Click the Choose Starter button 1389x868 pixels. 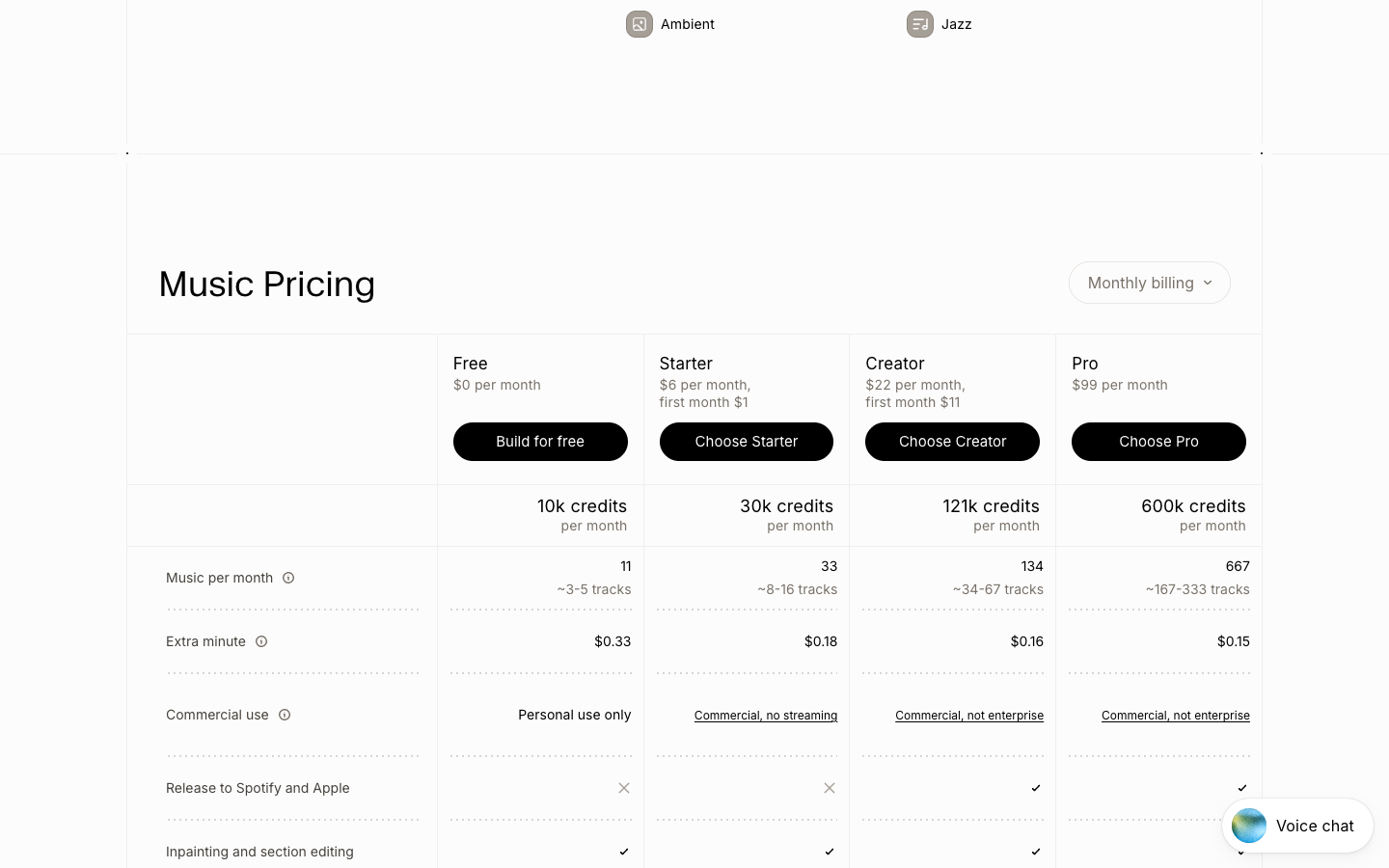pos(747,442)
